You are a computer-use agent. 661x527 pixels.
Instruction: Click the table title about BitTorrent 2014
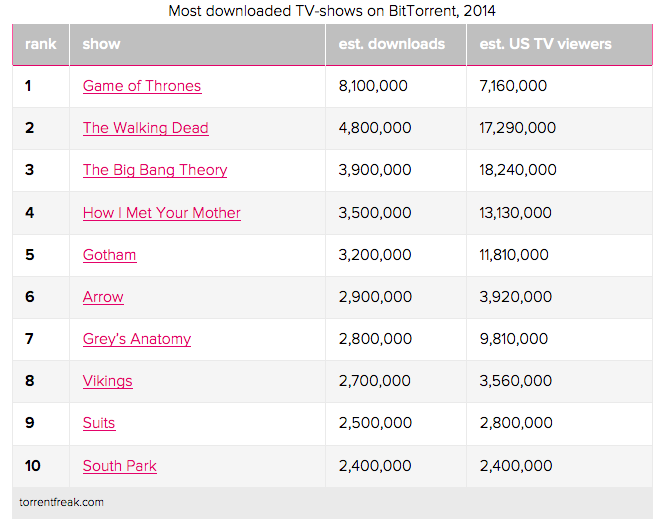(332, 11)
